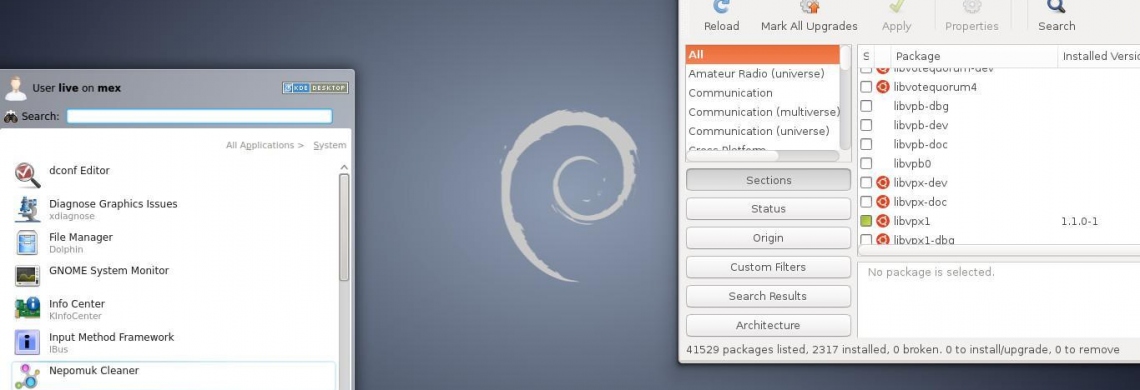Mark the libvpb-doc checkbox
1140x390 pixels.
(866, 144)
